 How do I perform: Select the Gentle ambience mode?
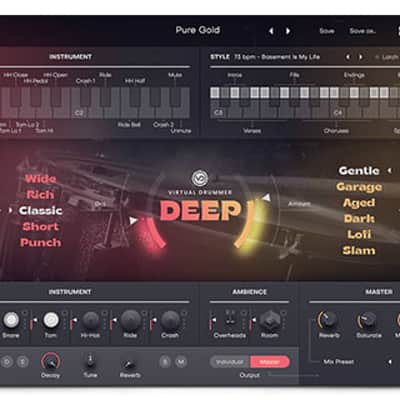[x=359, y=171]
